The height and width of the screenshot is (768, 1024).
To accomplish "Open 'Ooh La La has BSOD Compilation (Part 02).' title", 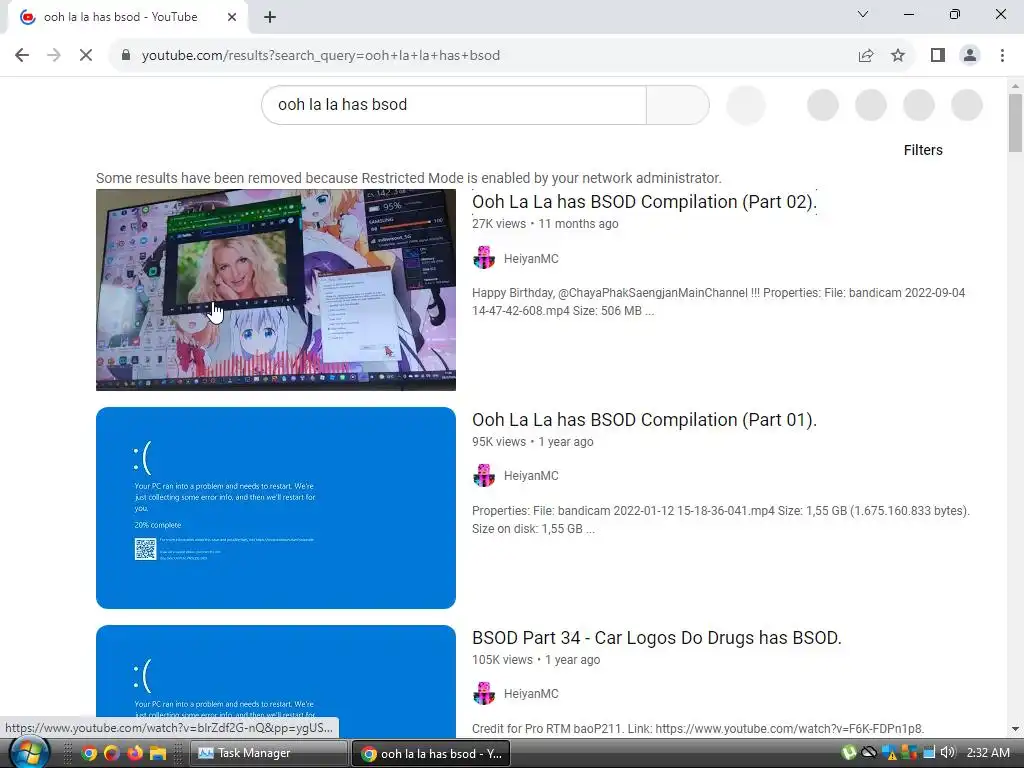I will pyautogui.click(x=644, y=202).
